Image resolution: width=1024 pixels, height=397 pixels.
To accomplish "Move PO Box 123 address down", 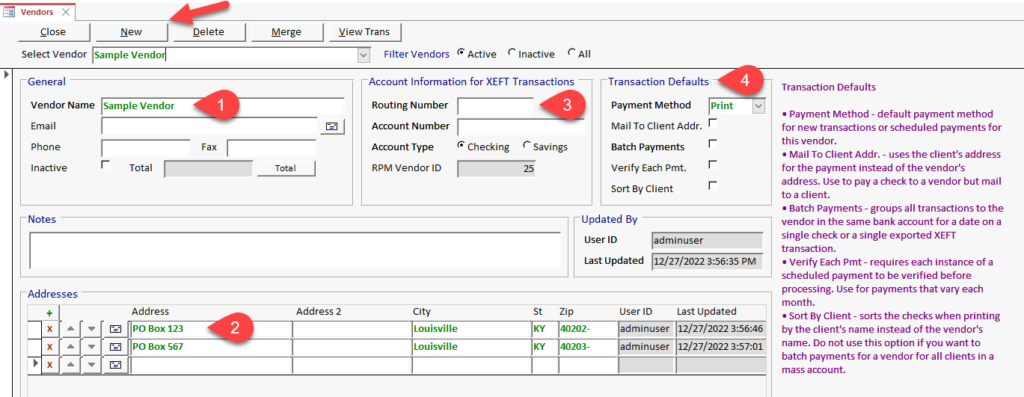I will coord(92,329).
